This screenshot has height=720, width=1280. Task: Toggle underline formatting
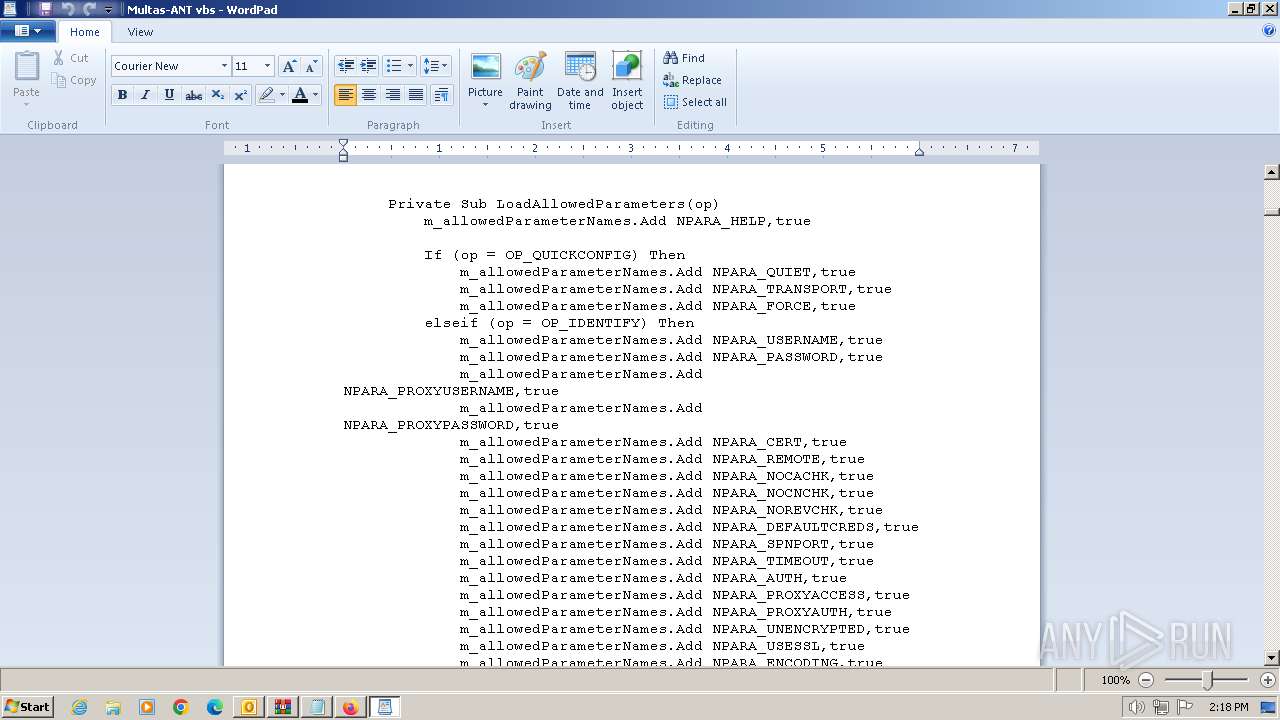[x=169, y=95]
